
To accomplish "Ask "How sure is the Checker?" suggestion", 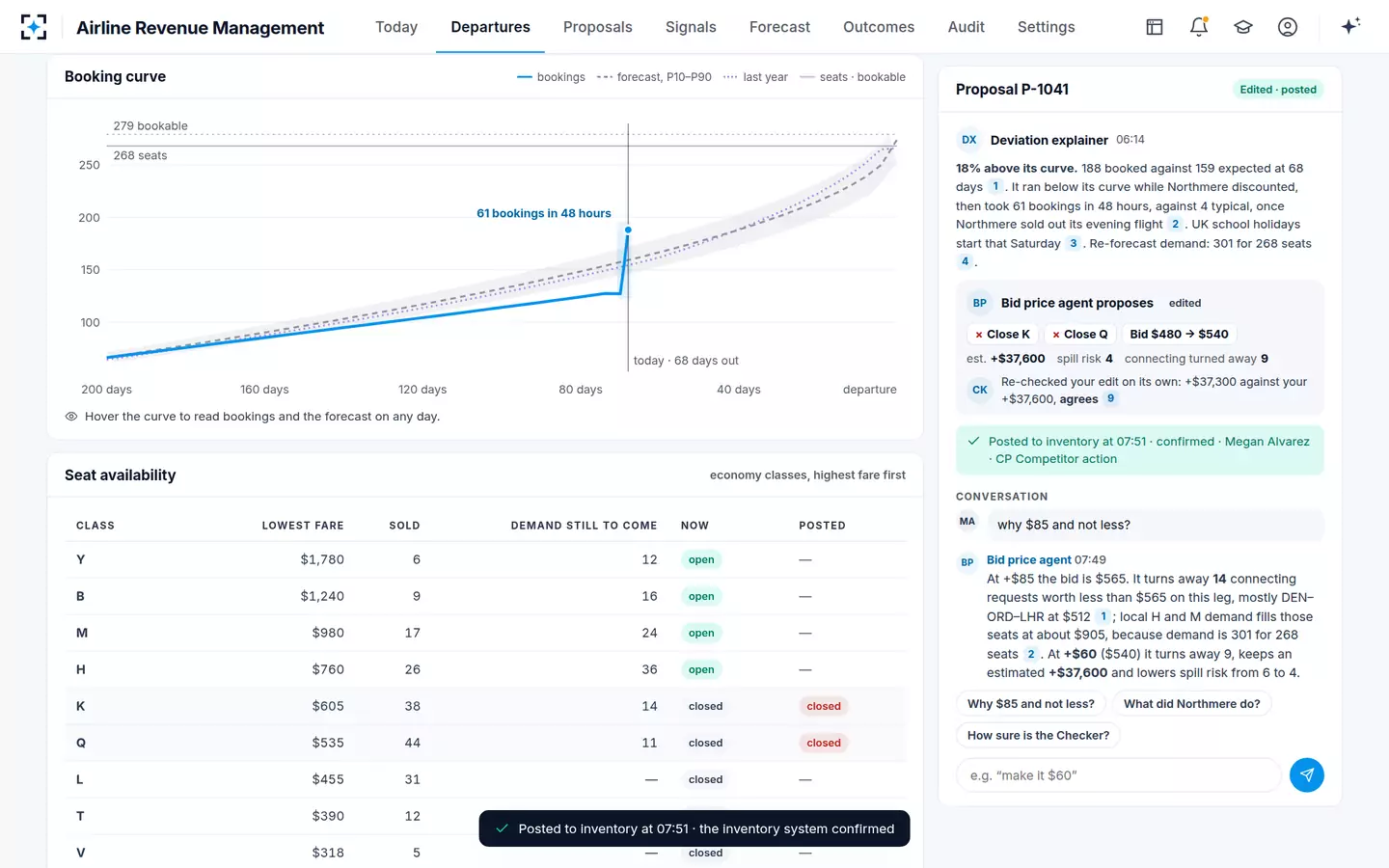I will point(1038,735).
